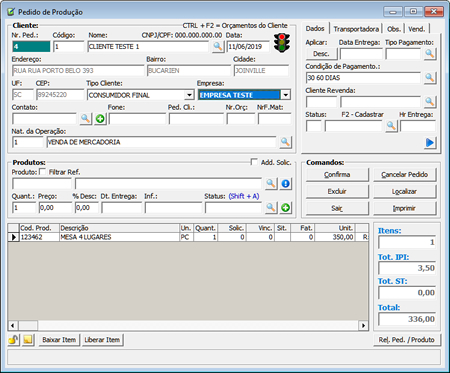
Task: Toggle the Filtrar Ref. checkbox
Action: pos(42,172)
